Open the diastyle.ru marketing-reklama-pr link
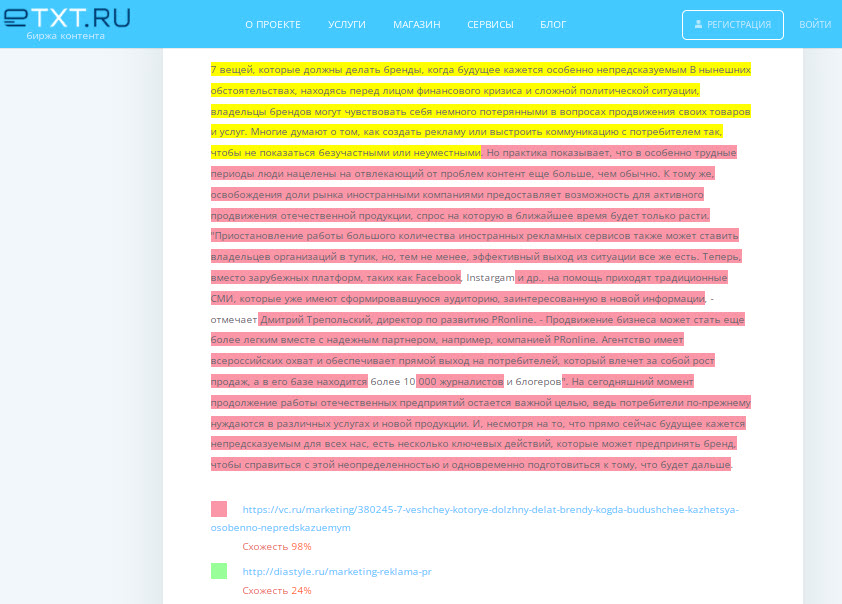This screenshot has width=842, height=604. [x=337, y=571]
